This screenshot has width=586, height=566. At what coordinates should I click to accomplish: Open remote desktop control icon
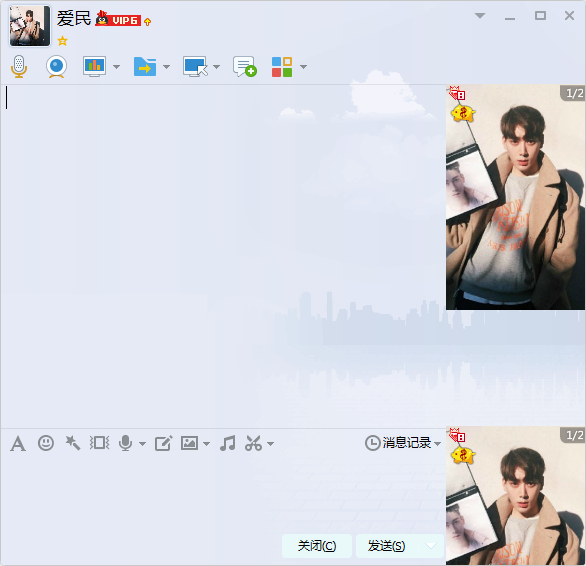(x=195, y=67)
